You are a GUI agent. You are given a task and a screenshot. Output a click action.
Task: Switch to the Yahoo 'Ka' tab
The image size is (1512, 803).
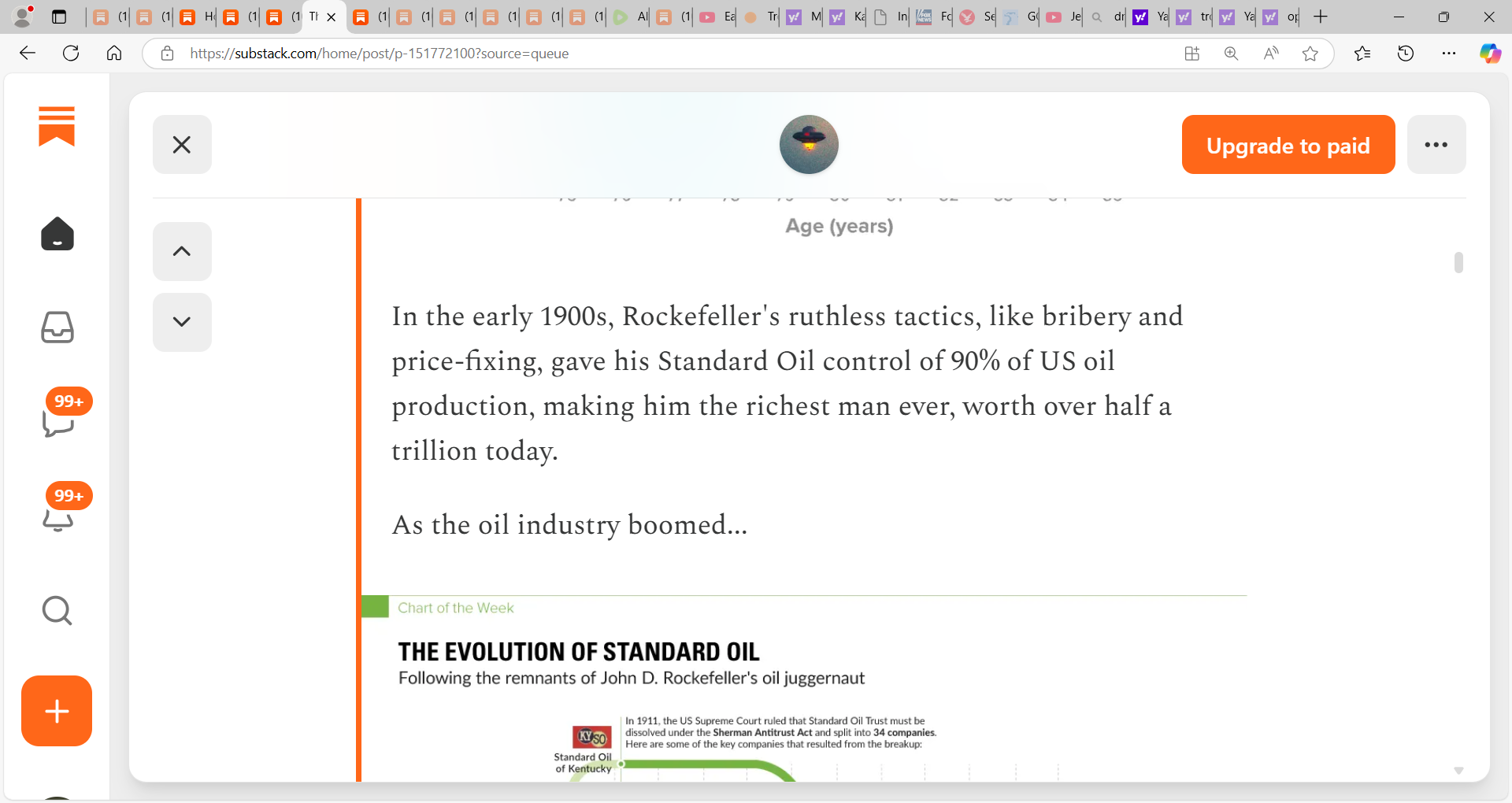point(847,17)
